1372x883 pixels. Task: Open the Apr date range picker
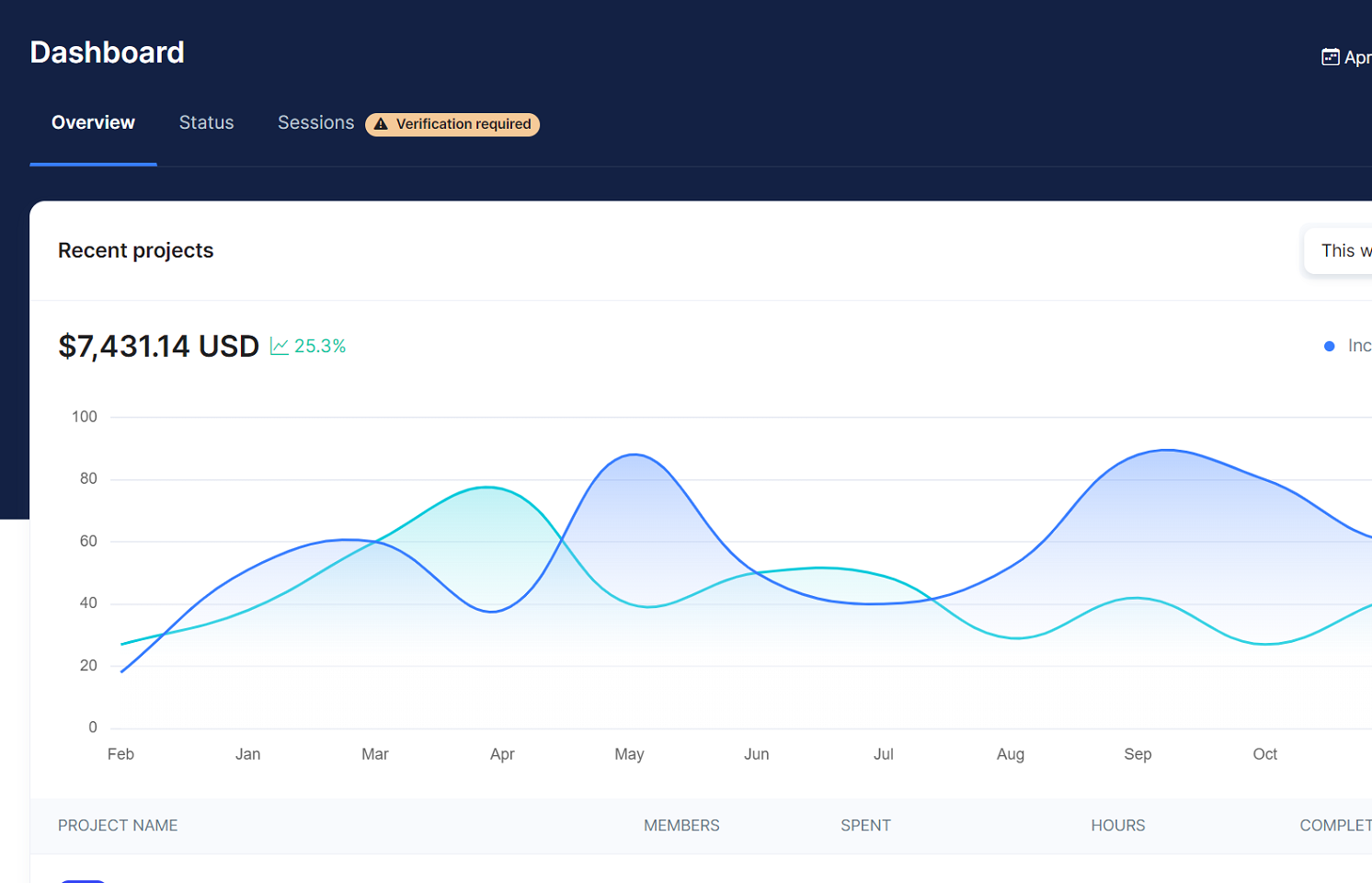pyautogui.click(x=1355, y=57)
